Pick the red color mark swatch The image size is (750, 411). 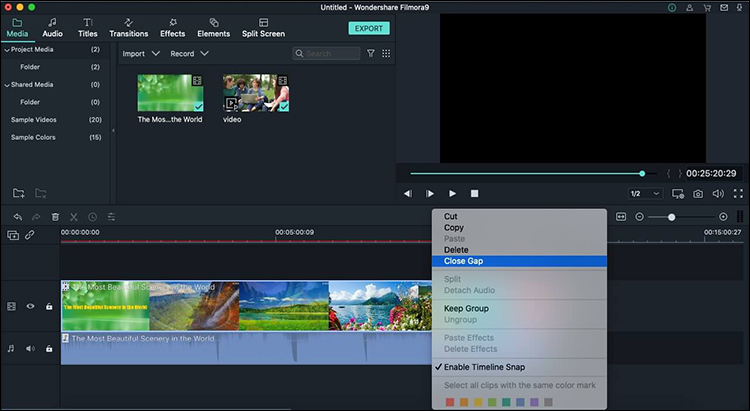[450, 402]
